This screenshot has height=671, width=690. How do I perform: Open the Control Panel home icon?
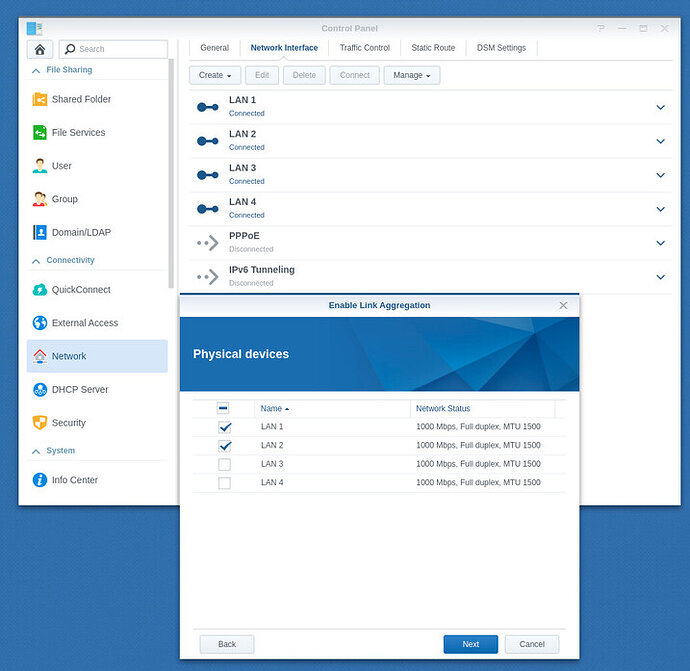40,49
